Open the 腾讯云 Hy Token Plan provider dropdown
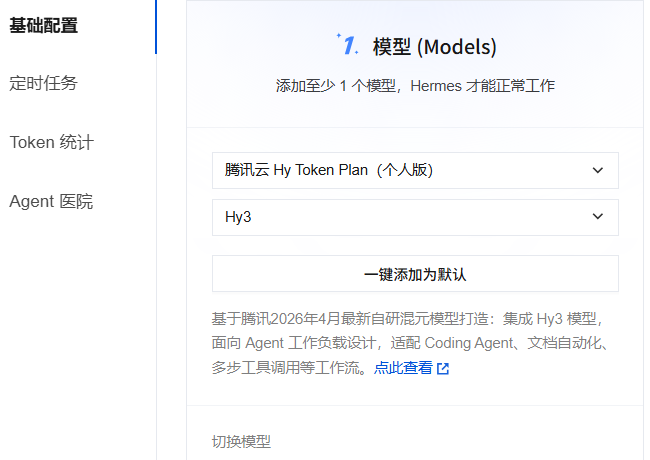The height and width of the screenshot is (460, 650). [x=415, y=170]
